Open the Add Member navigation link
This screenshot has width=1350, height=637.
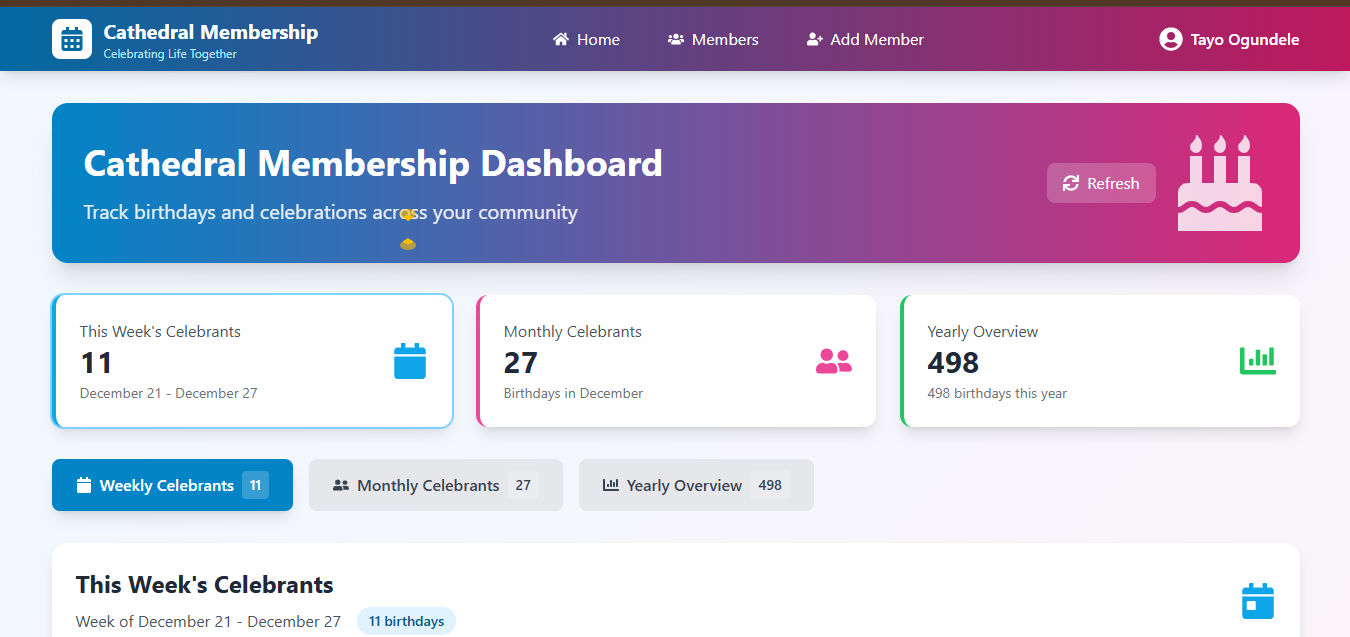[x=865, y=39]
